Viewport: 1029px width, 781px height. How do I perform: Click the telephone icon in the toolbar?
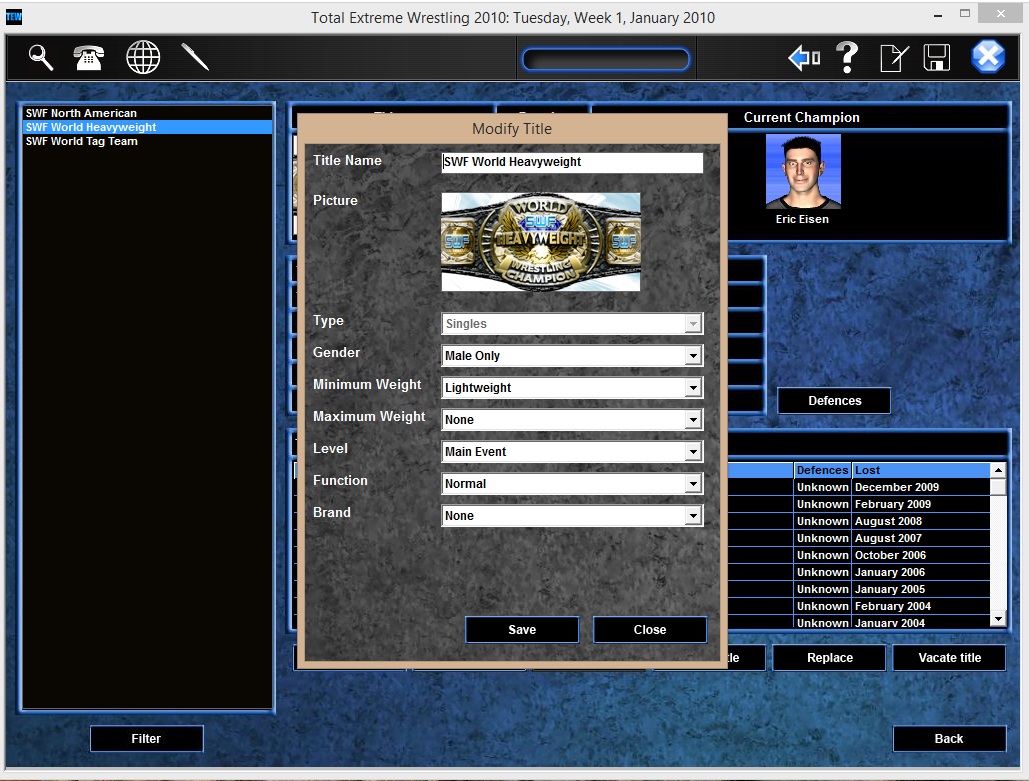pyautogui.click(x=88, y=57)
